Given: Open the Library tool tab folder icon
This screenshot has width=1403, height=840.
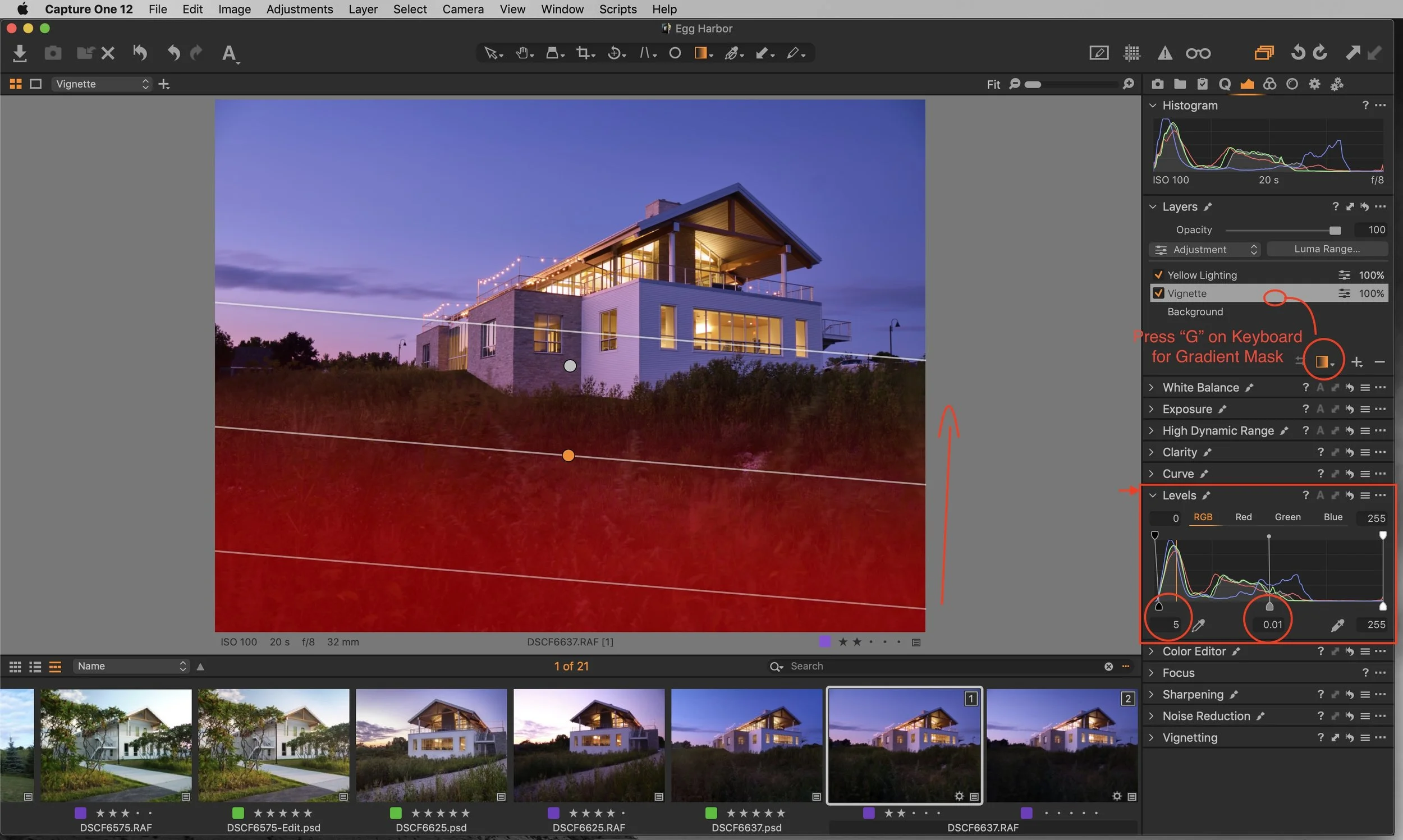Looking at the screenshot, I should (1180, 84).
